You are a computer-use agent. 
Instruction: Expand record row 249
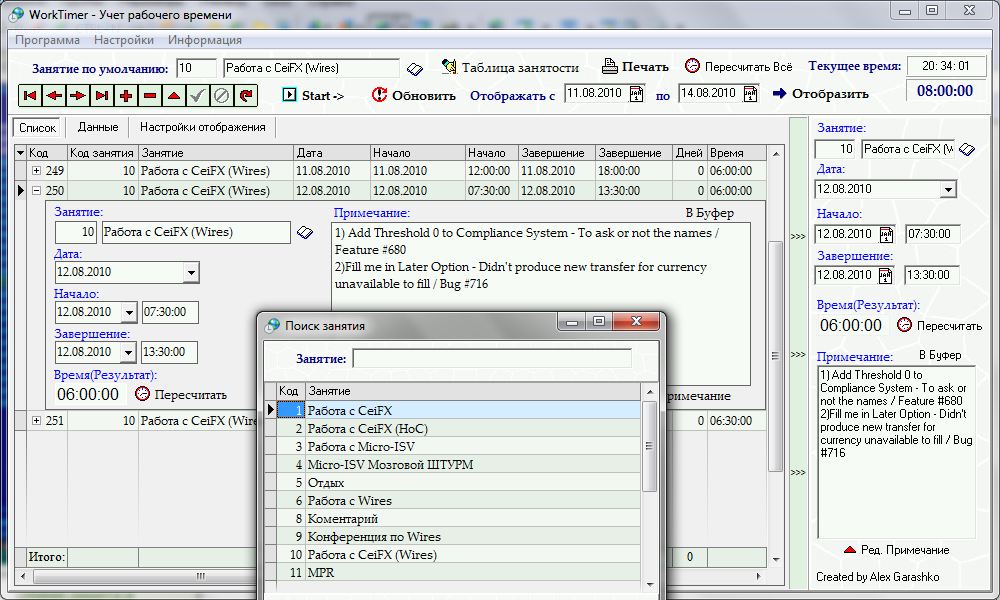(x=36, y=171)
